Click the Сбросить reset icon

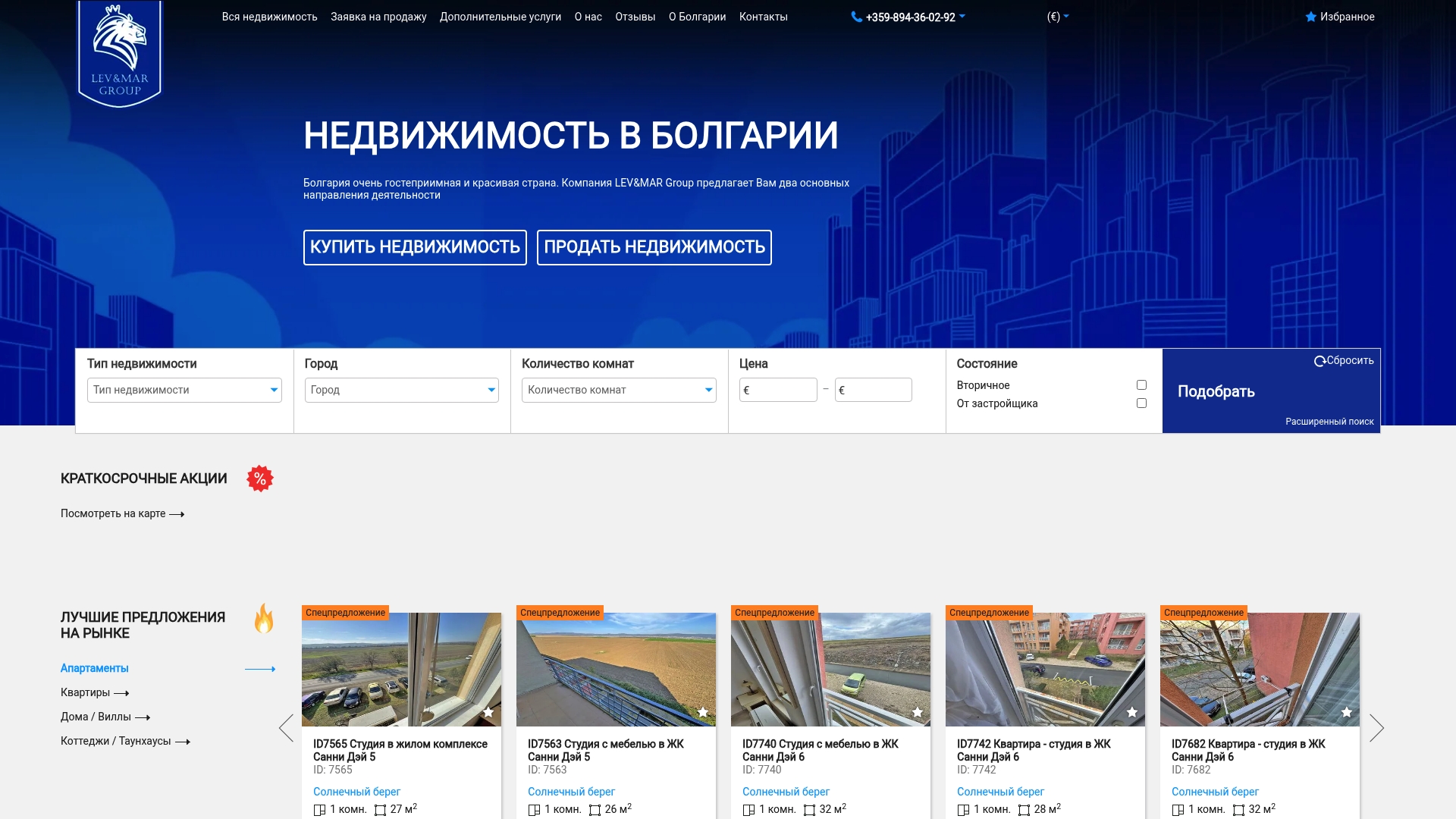point(1320,362)
